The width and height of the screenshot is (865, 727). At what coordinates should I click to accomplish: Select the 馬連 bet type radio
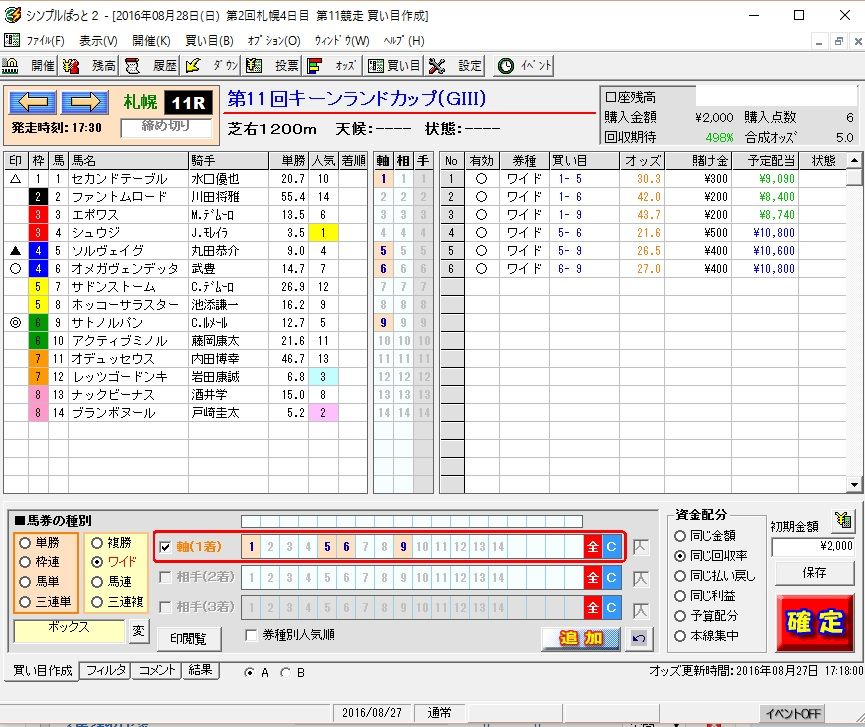pos(97,582)
